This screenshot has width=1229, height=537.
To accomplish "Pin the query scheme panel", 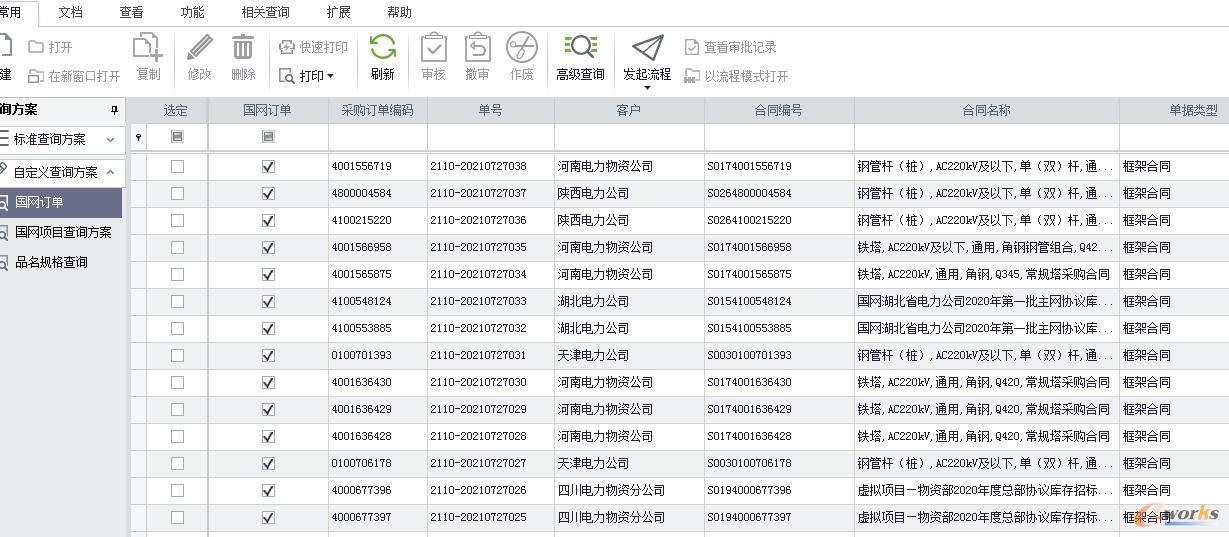I will pos(115,110).
